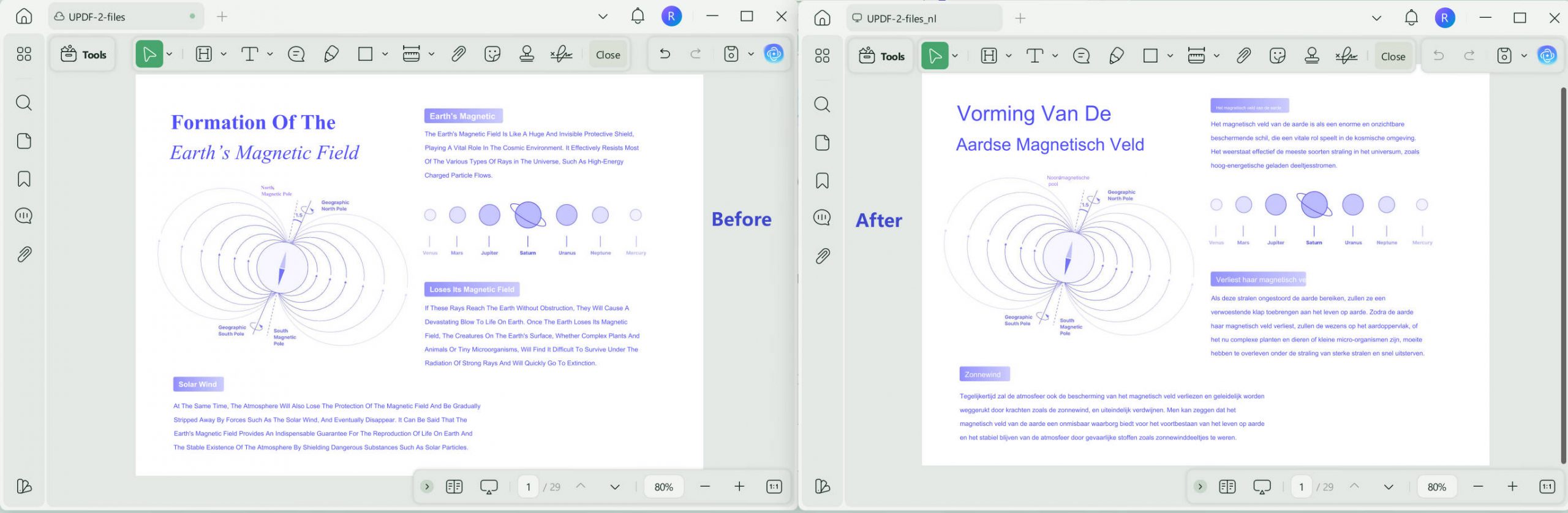Viewport: 1568px width, 513px height.
Task: Add new tab in right window
Action: pos(1020,18)
